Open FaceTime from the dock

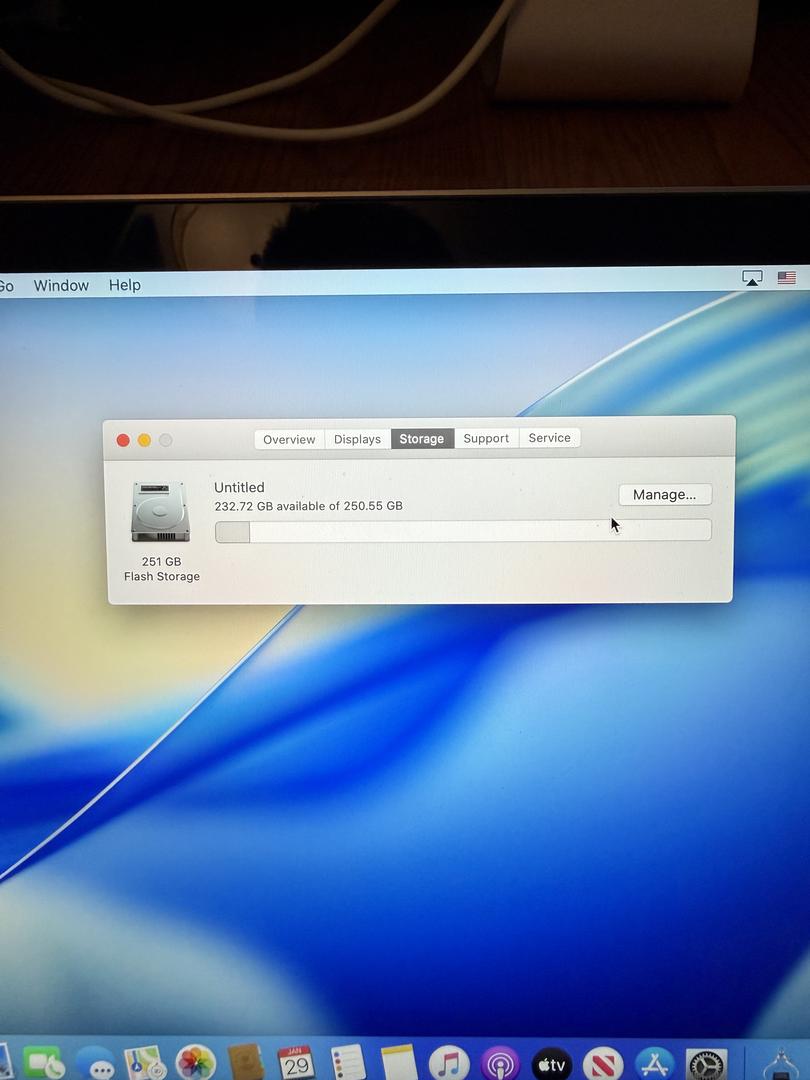[x=42, y=1063]
